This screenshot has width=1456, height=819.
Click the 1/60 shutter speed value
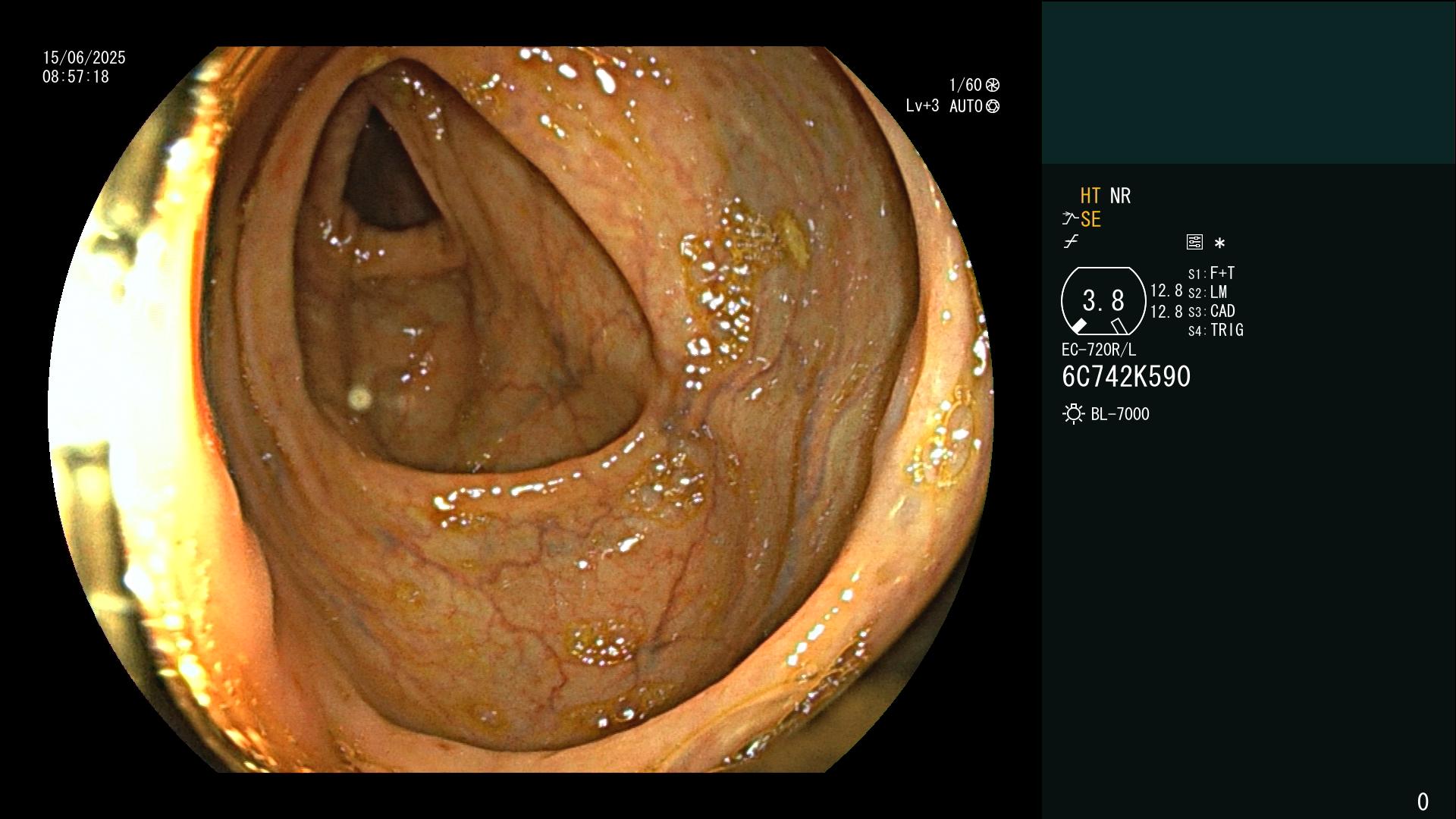point(965,85)
